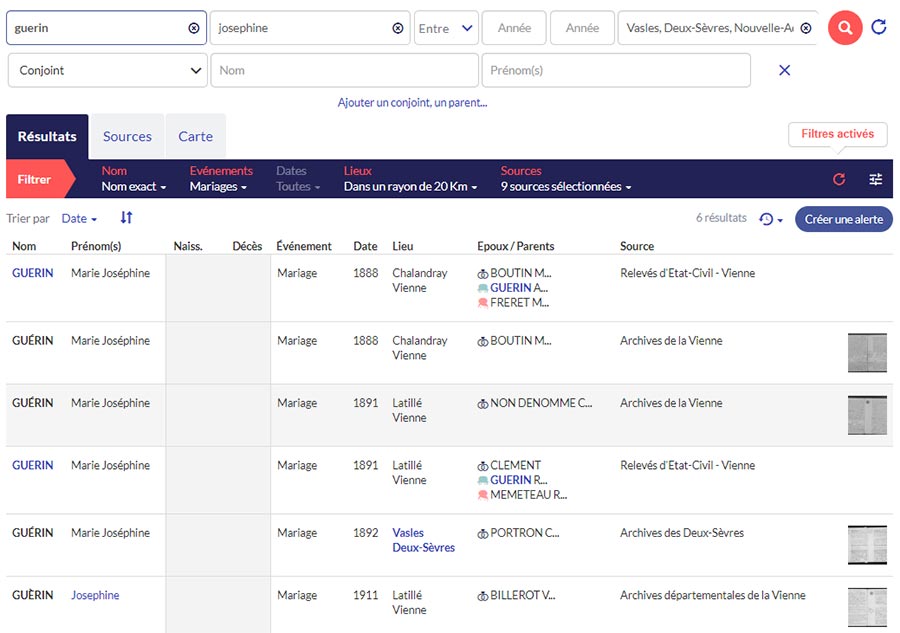900x633 pixels.
Task: Toggle sort order arrows icon
Action: pos(126,218)
